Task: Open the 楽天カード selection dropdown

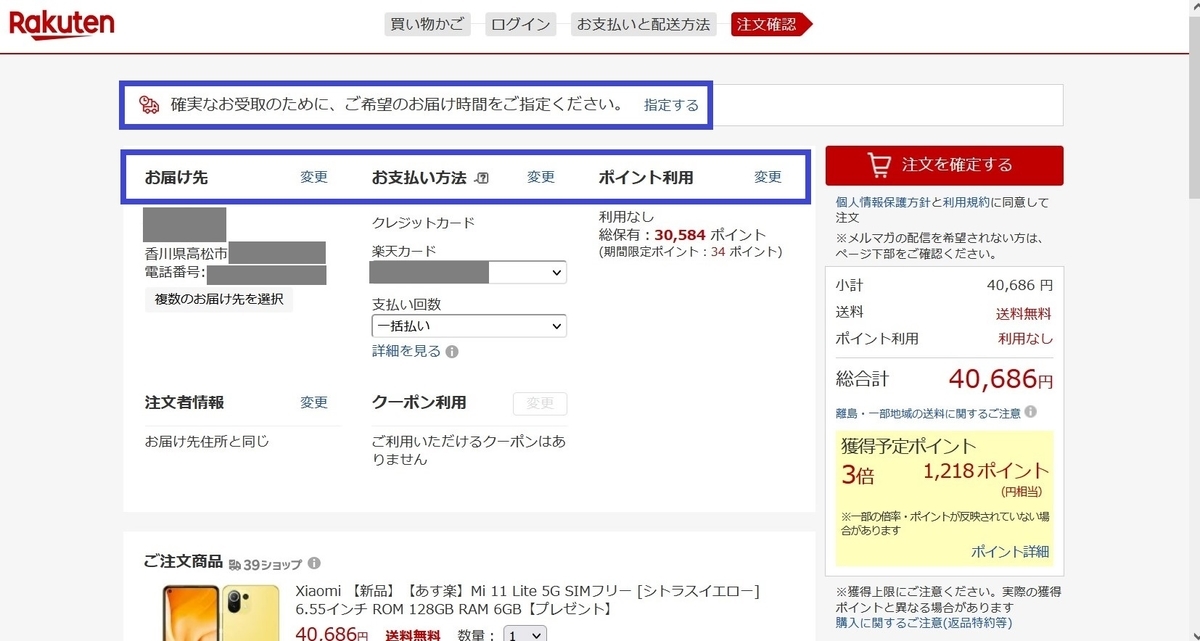Action: 469,272
